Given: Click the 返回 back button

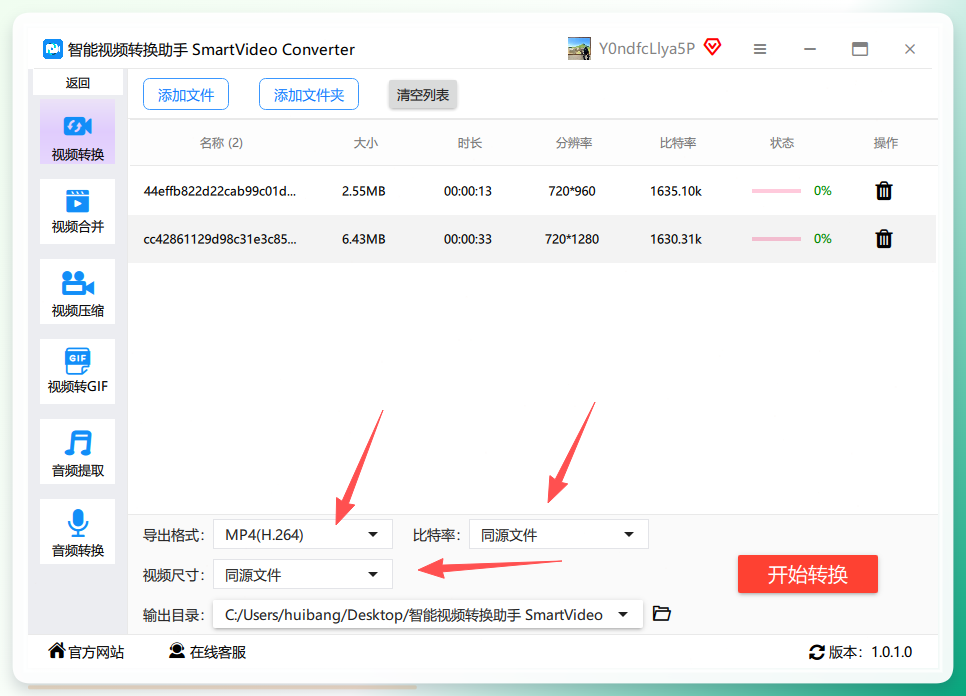Looking at the screenshot, I should (78, 83).
